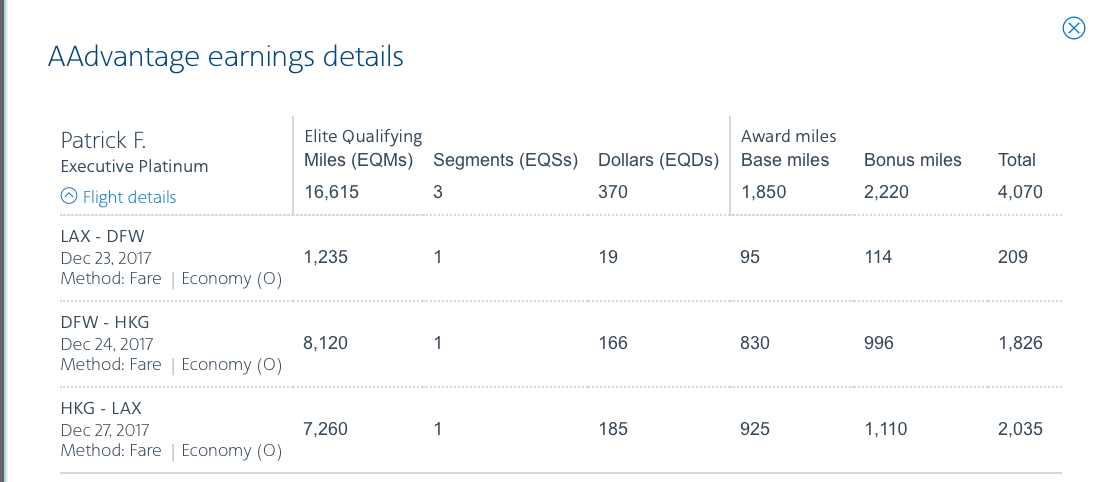Click the Flight details link text

[x=129, y=197]
